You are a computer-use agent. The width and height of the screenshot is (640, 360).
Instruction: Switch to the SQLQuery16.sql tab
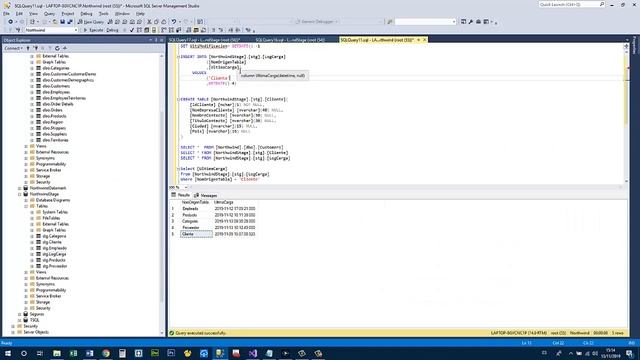coord(290,40)
